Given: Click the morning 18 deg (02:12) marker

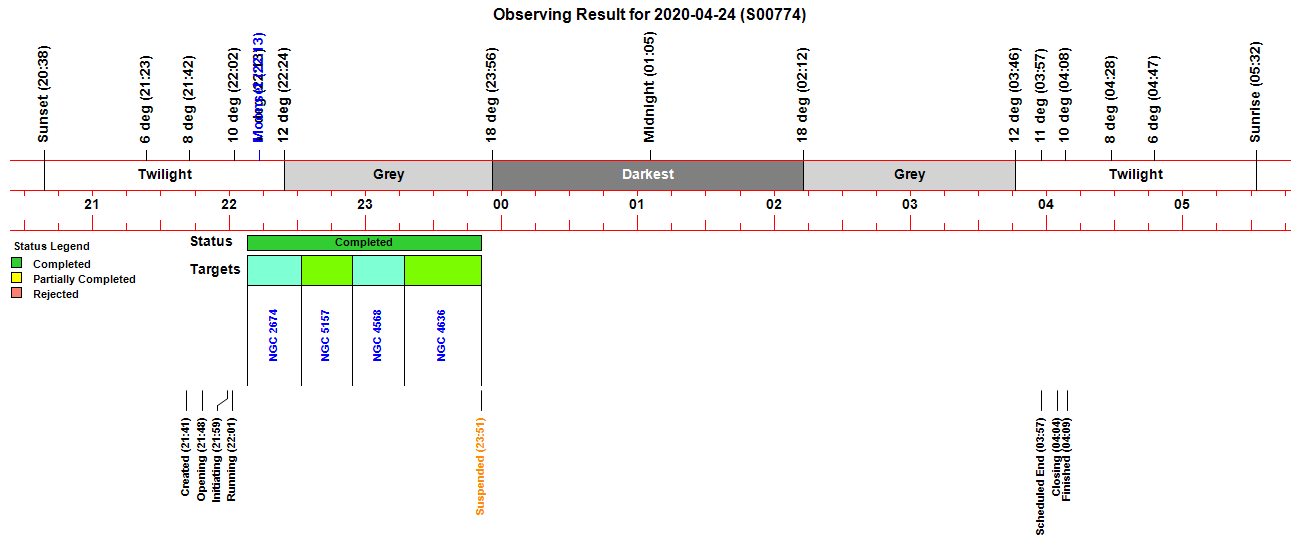Looking at the screenshot, I should click(802, 96).
